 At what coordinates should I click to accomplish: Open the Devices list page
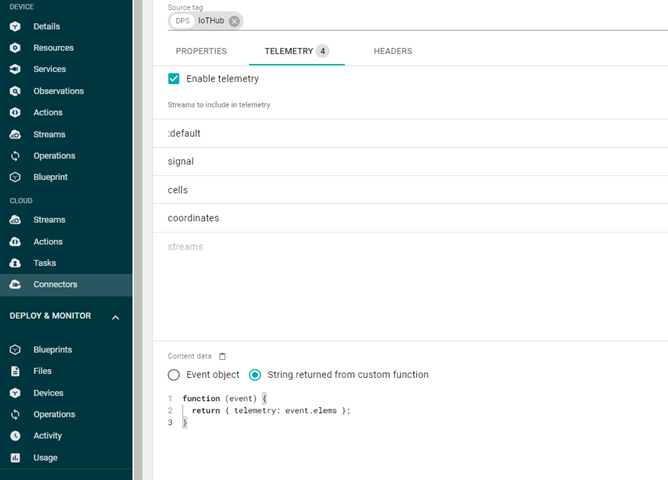click(49, 393)
